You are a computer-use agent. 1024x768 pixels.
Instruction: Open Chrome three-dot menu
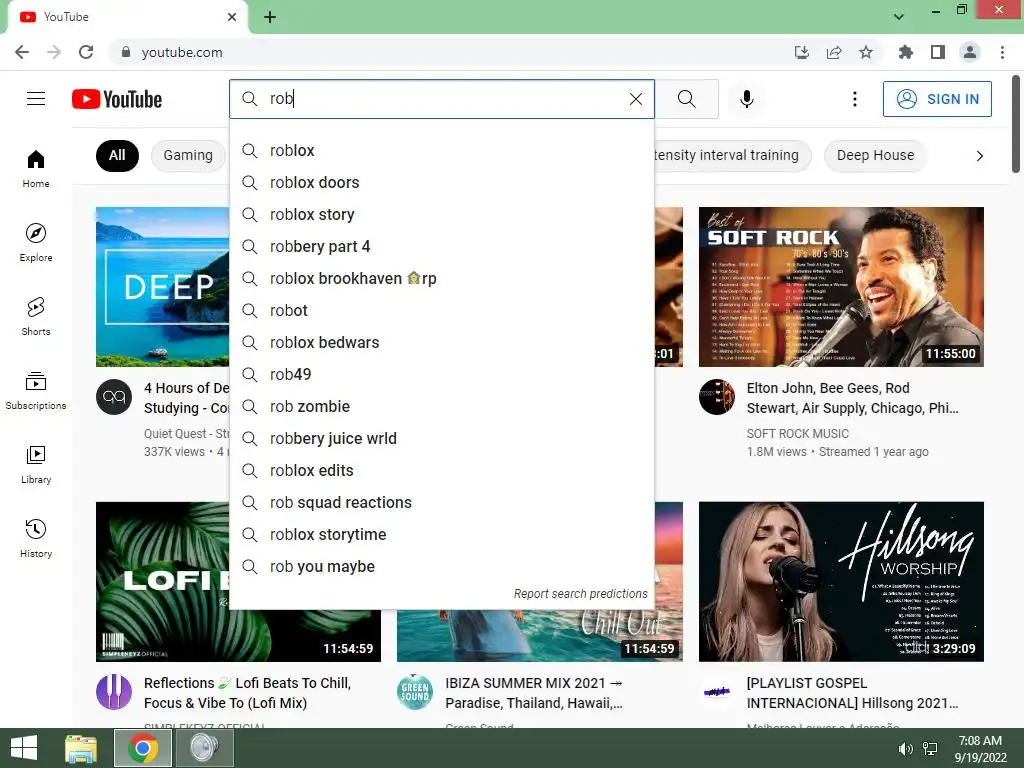pyautogui.click(x=1002, y=52)
